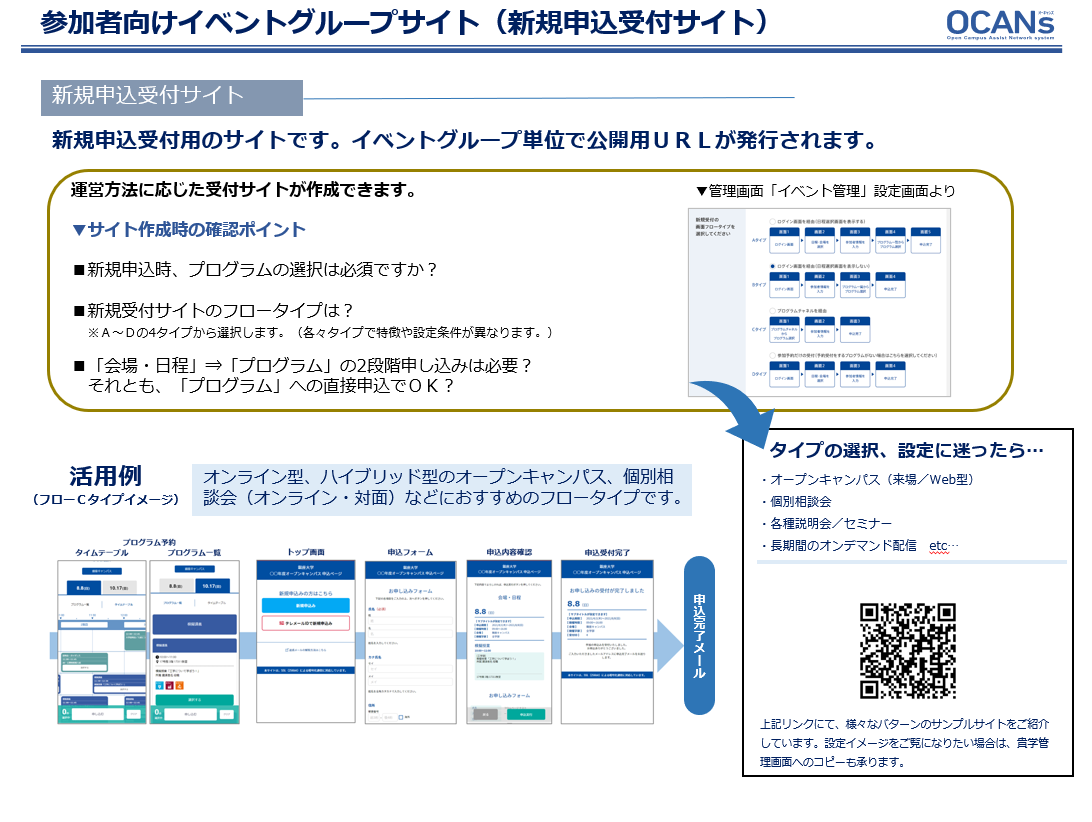
Task: Click the 新規申込受付サイト section header
Action: pyautogui.click(x=172, y=97)
